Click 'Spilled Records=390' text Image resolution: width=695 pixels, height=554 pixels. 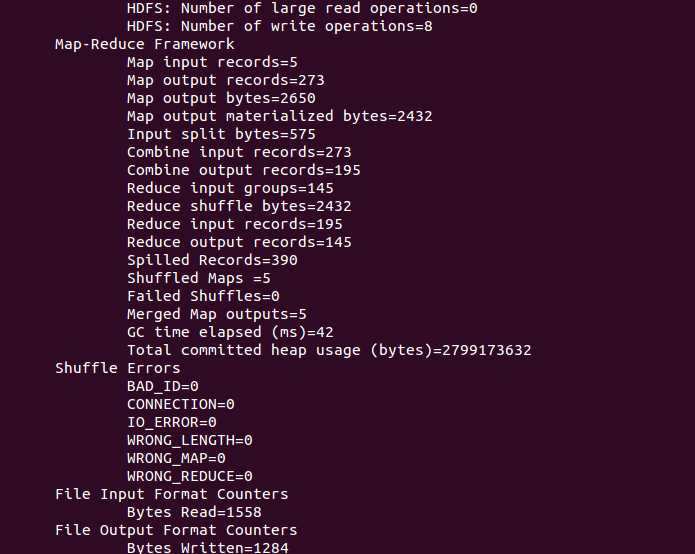[212, 260]
